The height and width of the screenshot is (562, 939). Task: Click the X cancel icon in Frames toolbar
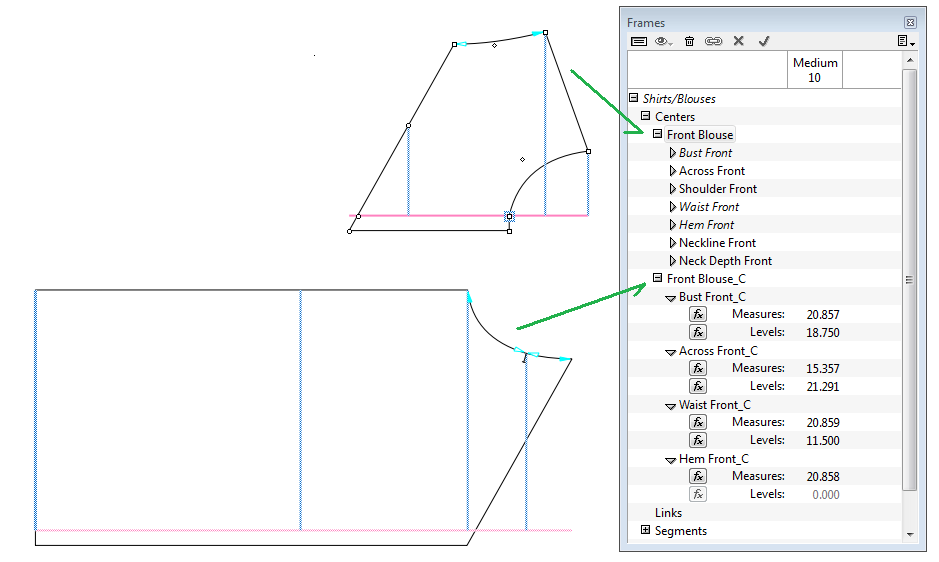(x=739, y=41)
